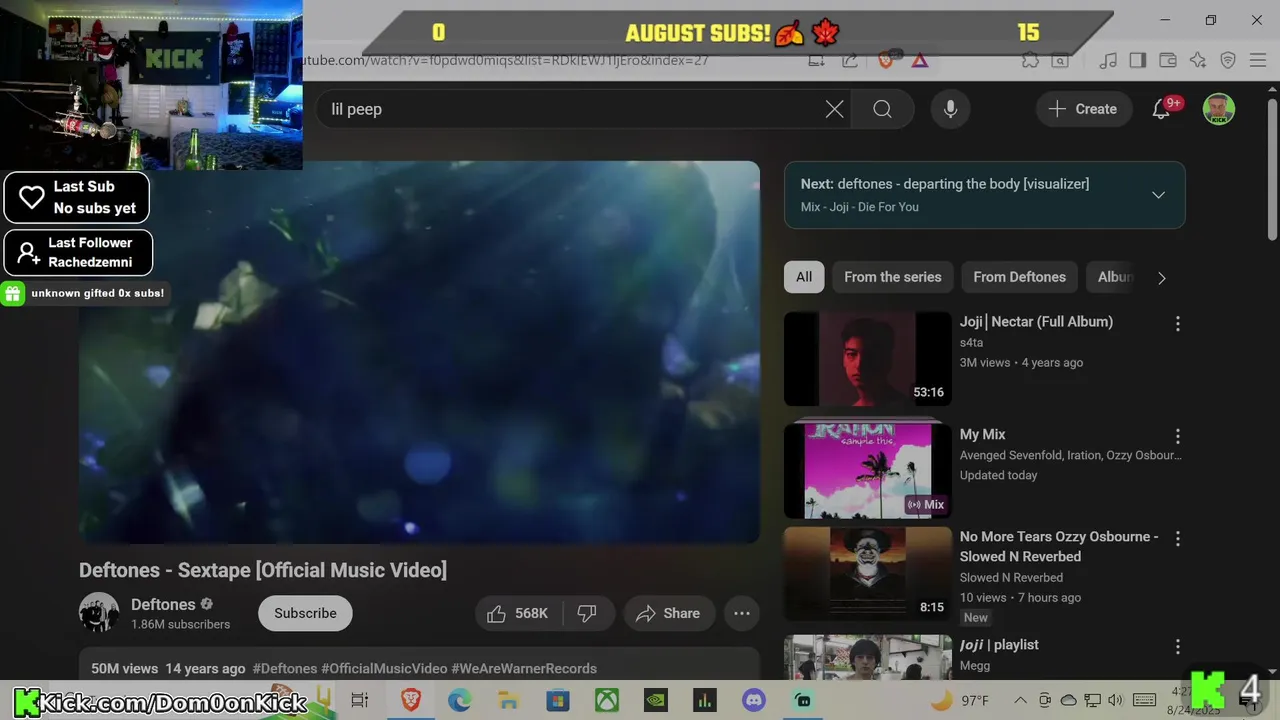Open Microsoft Edge from the taskbar

click(x=460, y=700)
